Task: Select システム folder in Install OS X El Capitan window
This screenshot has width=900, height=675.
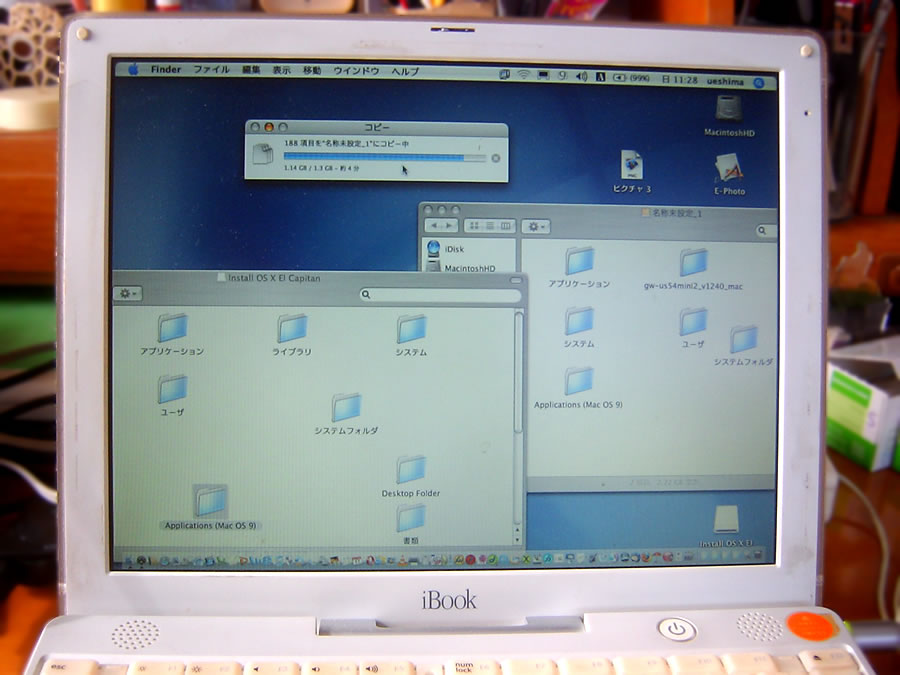Action: click(x=411, y=336)
